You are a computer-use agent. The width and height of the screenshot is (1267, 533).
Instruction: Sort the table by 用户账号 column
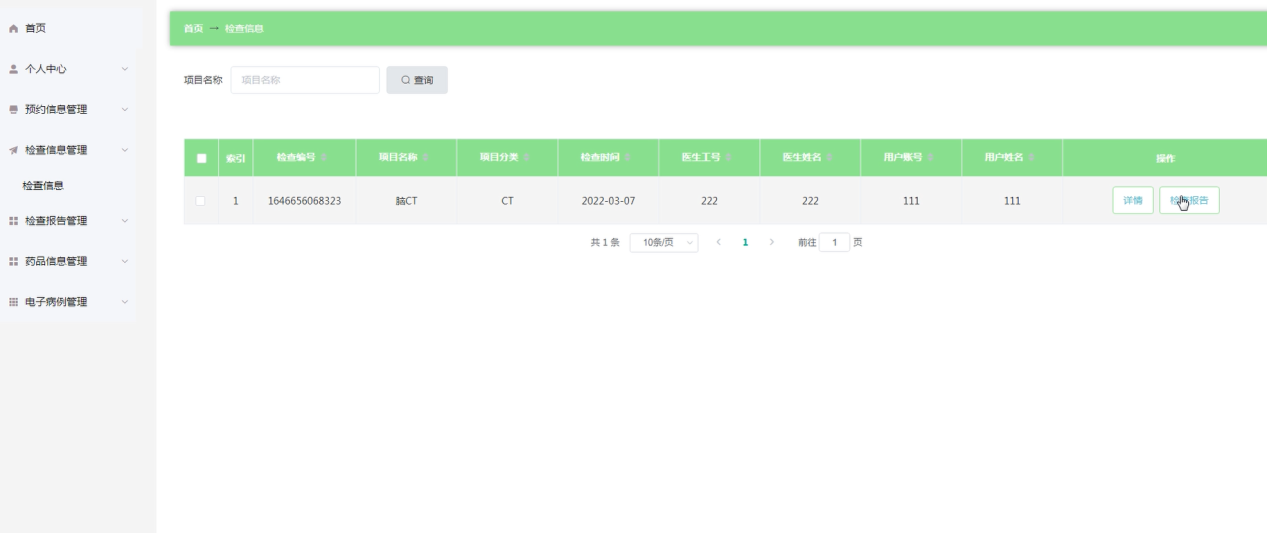click(932, 158)
